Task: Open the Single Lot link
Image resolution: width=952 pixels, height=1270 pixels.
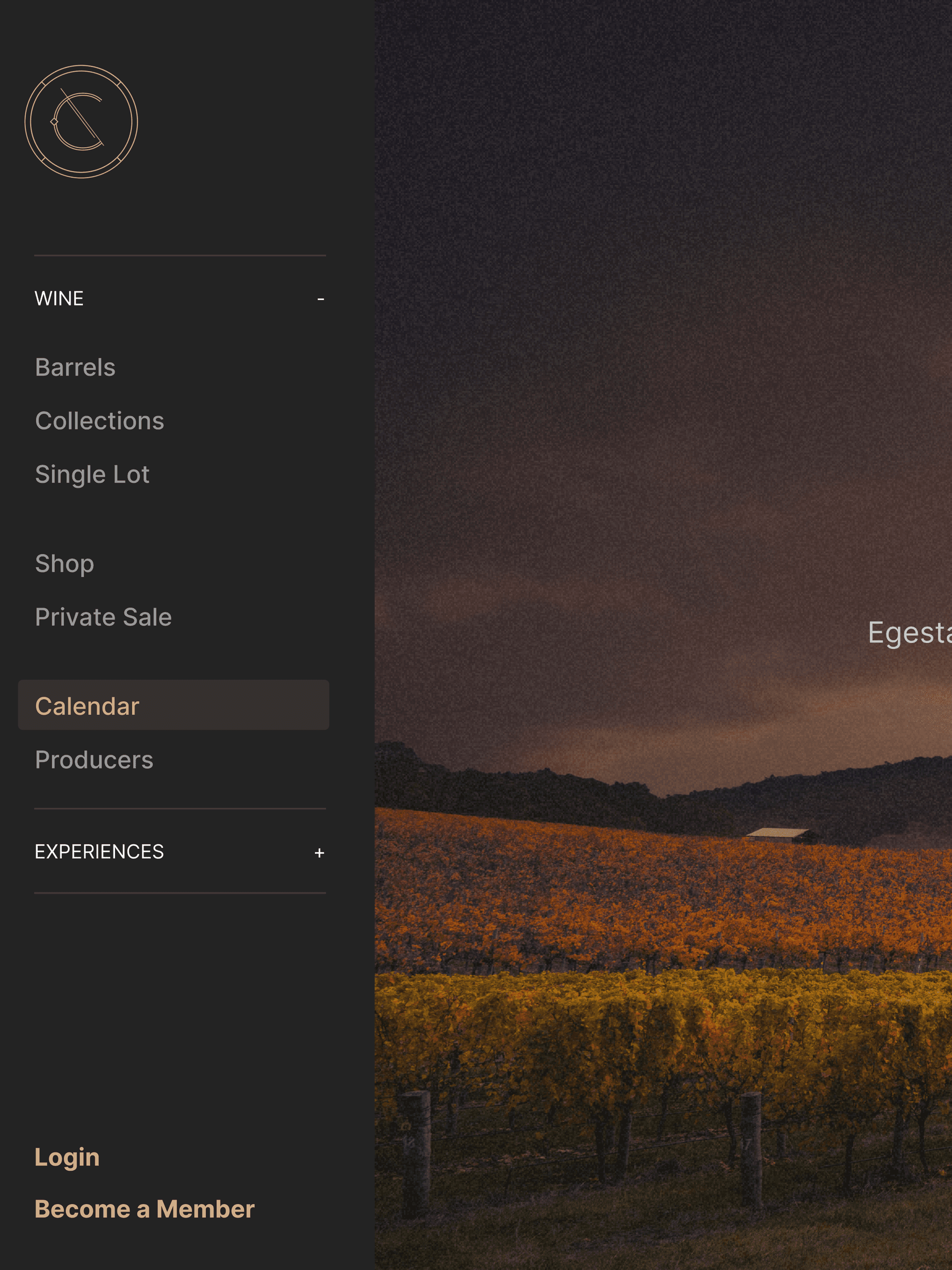Action: point(92,475)
